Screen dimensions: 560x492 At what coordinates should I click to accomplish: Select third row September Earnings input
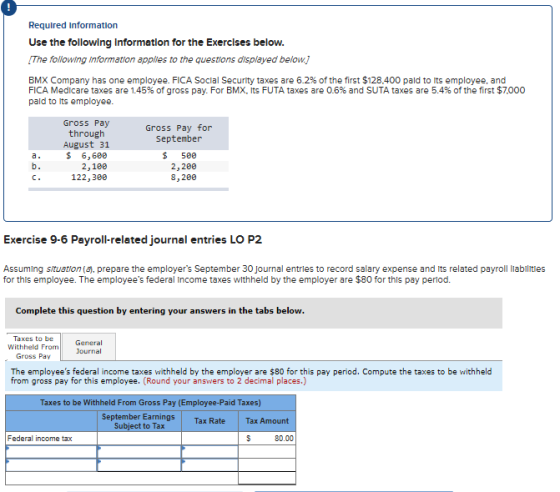[x=139, y=465]
